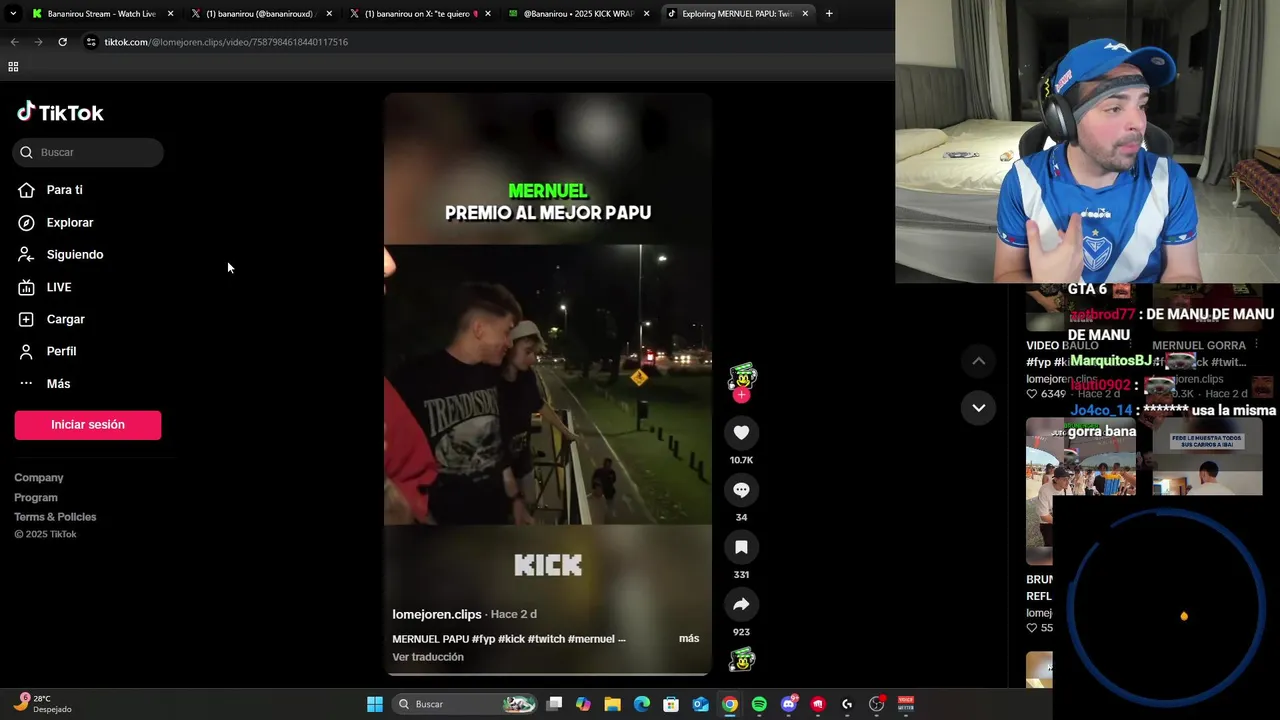
Task: Click the Iniciar sesión button
Action: pos(88,424)
